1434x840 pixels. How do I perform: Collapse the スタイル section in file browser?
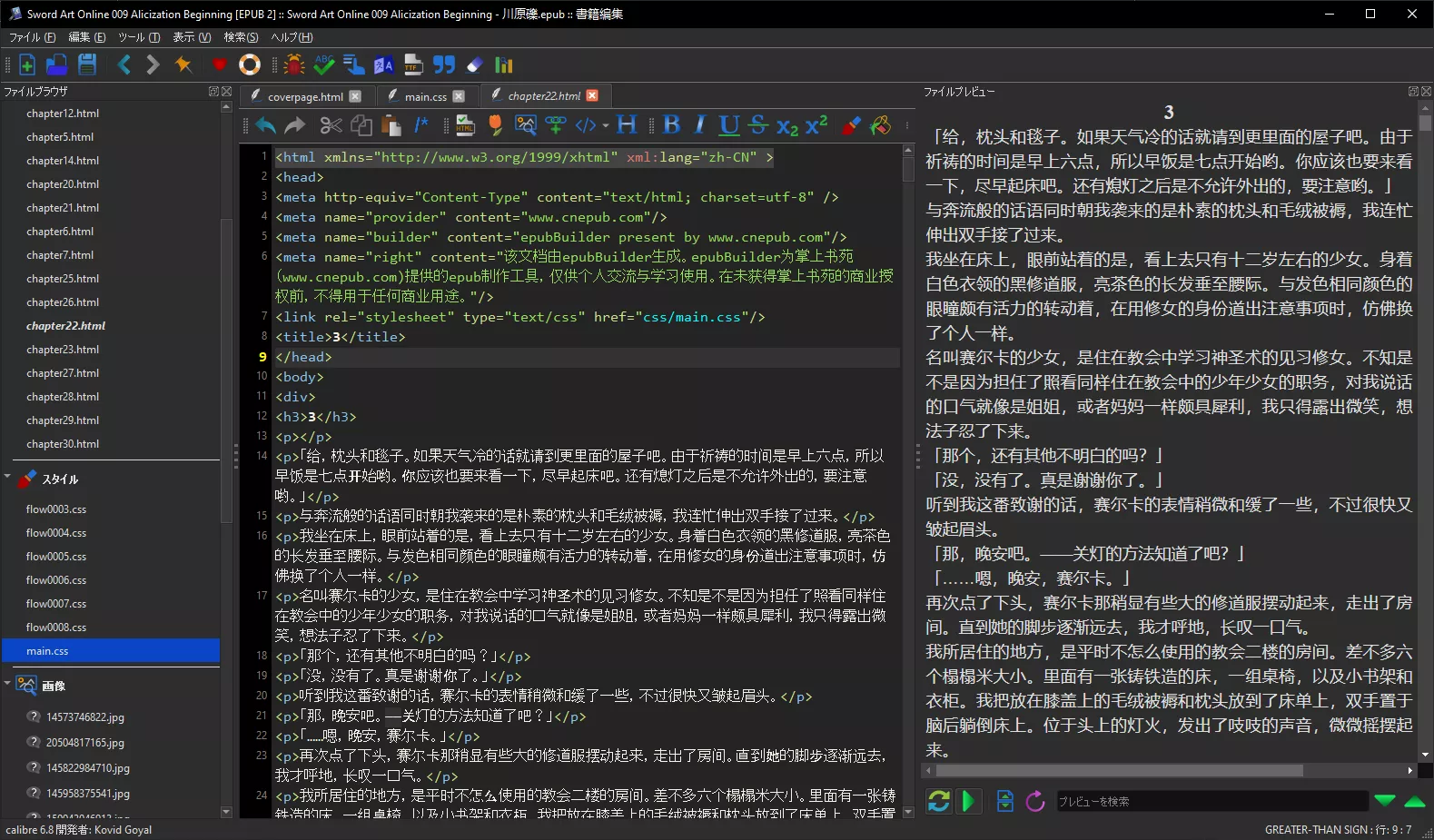(x=7, y=477)
